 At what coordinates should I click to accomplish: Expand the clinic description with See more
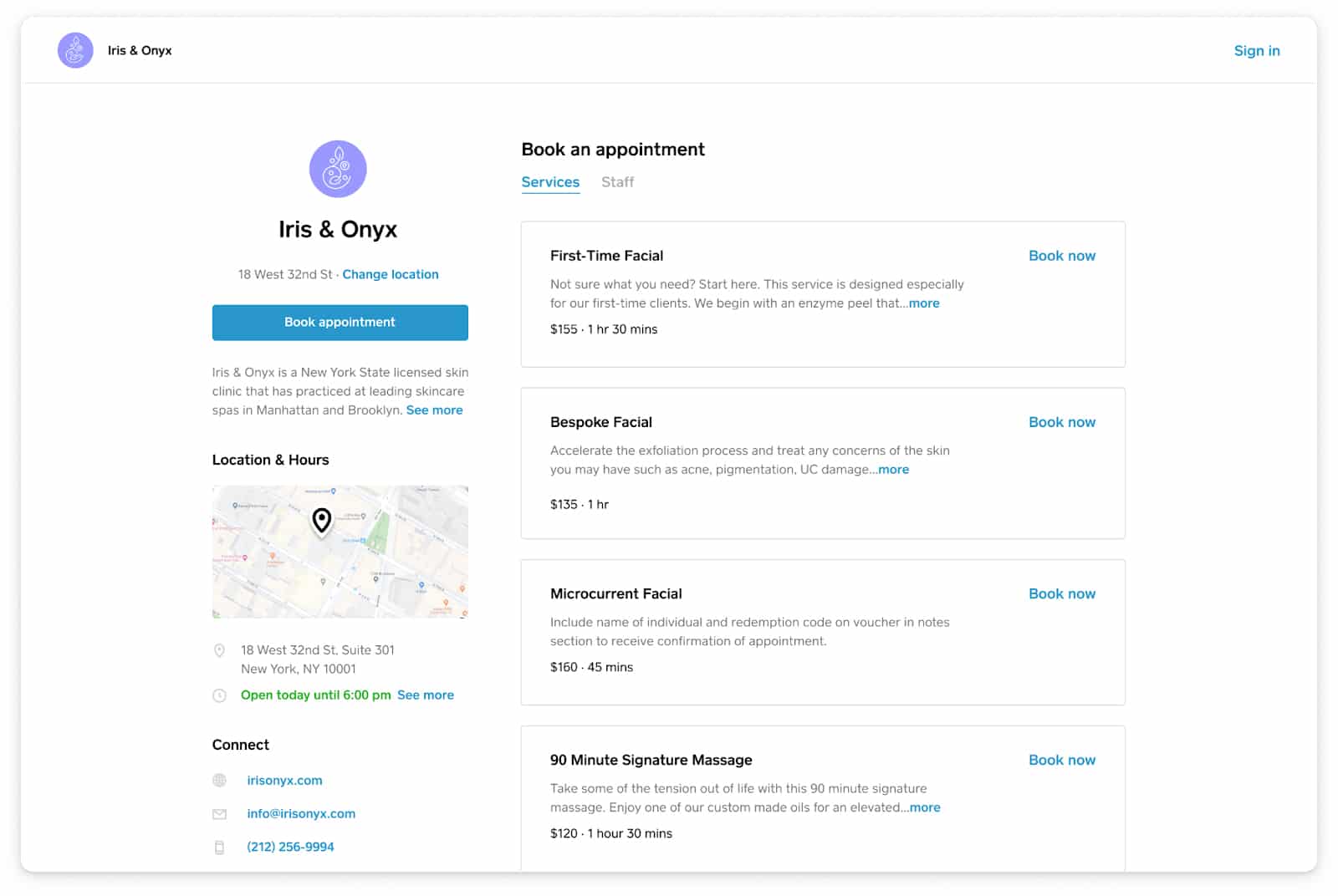434,410
